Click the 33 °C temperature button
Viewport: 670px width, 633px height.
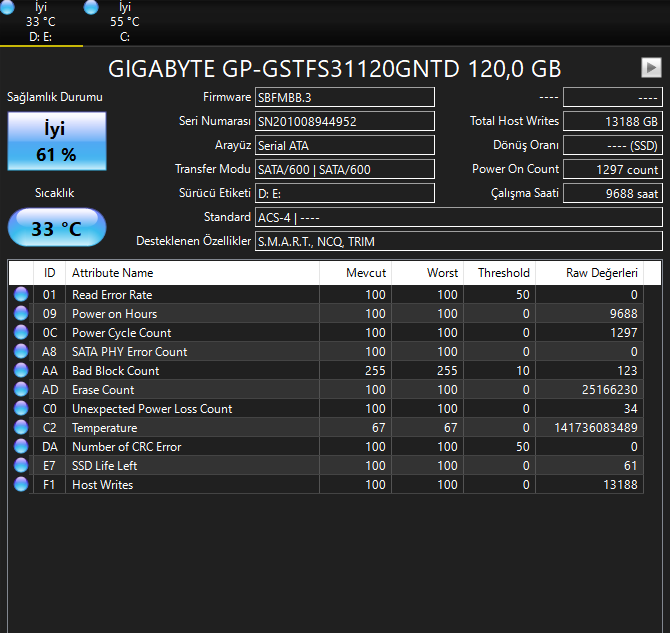click(57, 227)
